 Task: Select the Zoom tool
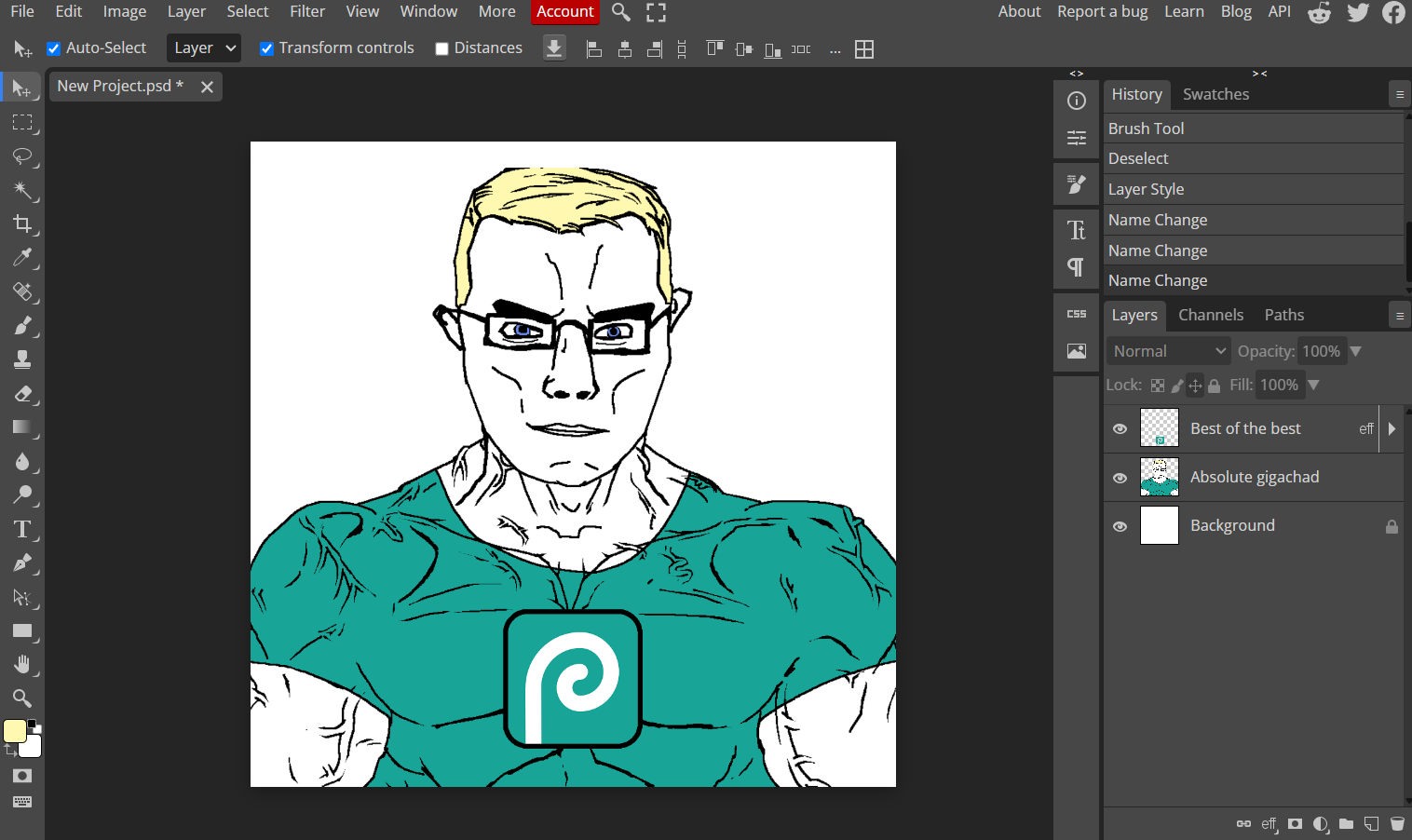point(21,698)
